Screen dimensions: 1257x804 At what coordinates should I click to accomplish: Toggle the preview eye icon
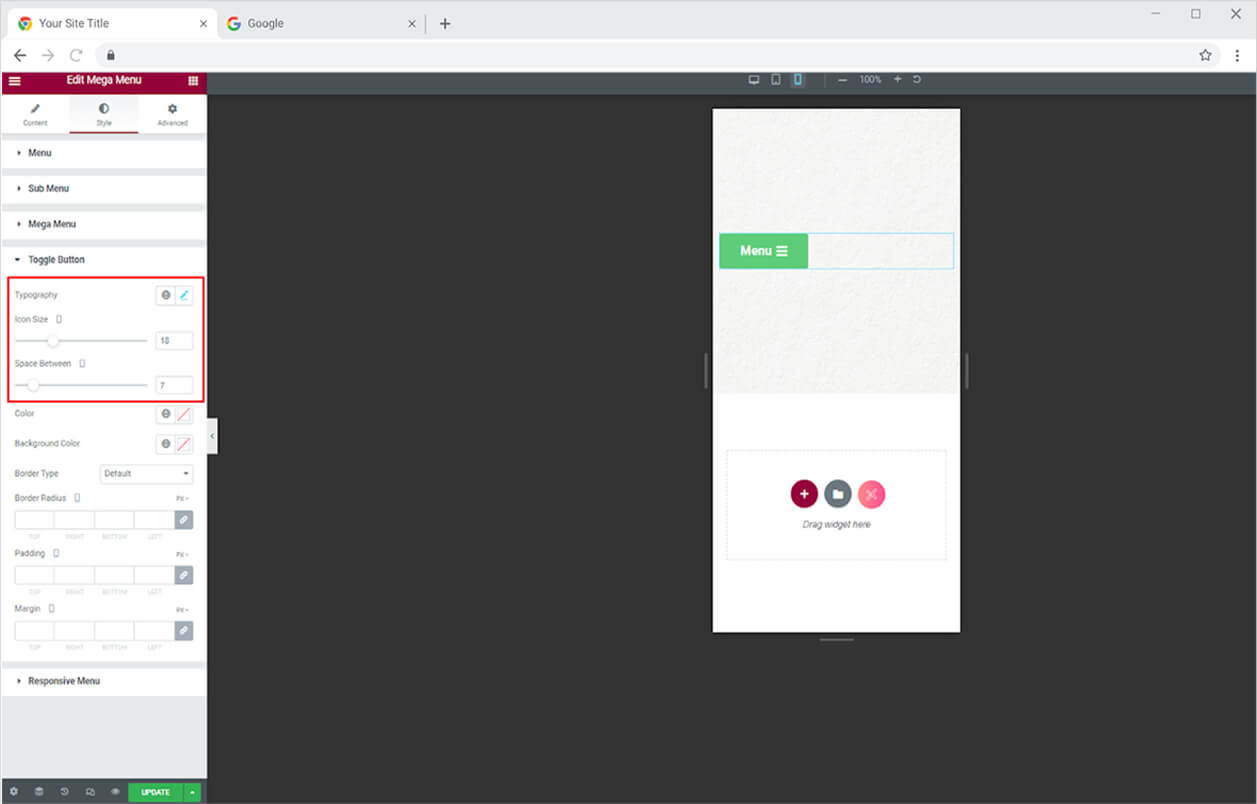(115, 792)
